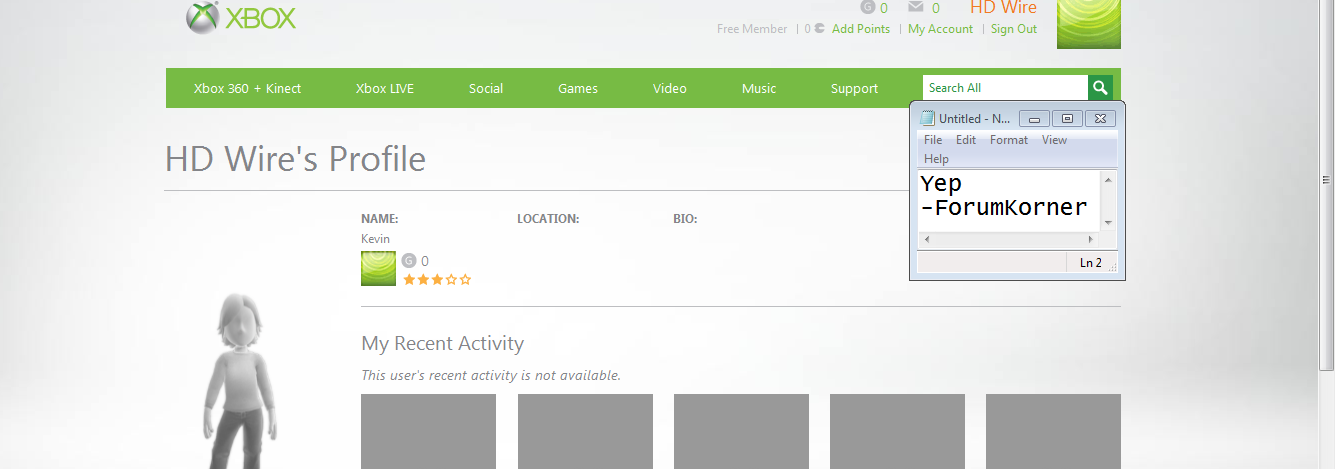Open the Notepad Help menu
1335x469 pixels.
936,159
